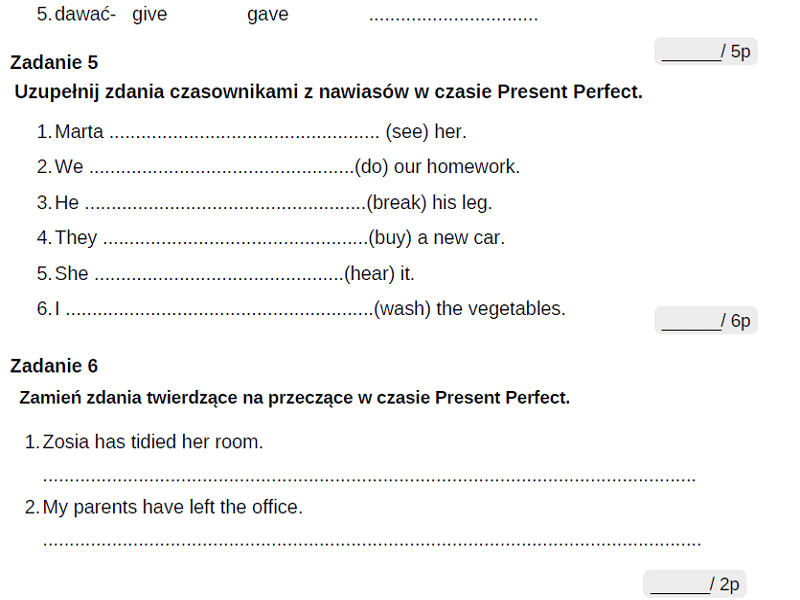Click the 'Zadanie 5' heading
Image resolution: width=800 pixels, height=600 pixels.
point(54,62)
